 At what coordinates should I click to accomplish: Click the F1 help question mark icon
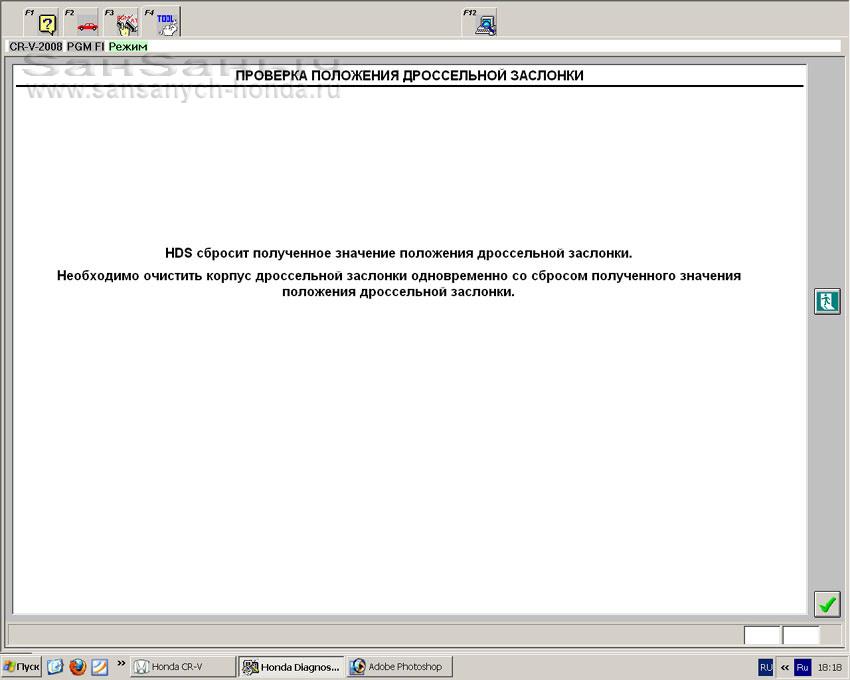point(46,23)
